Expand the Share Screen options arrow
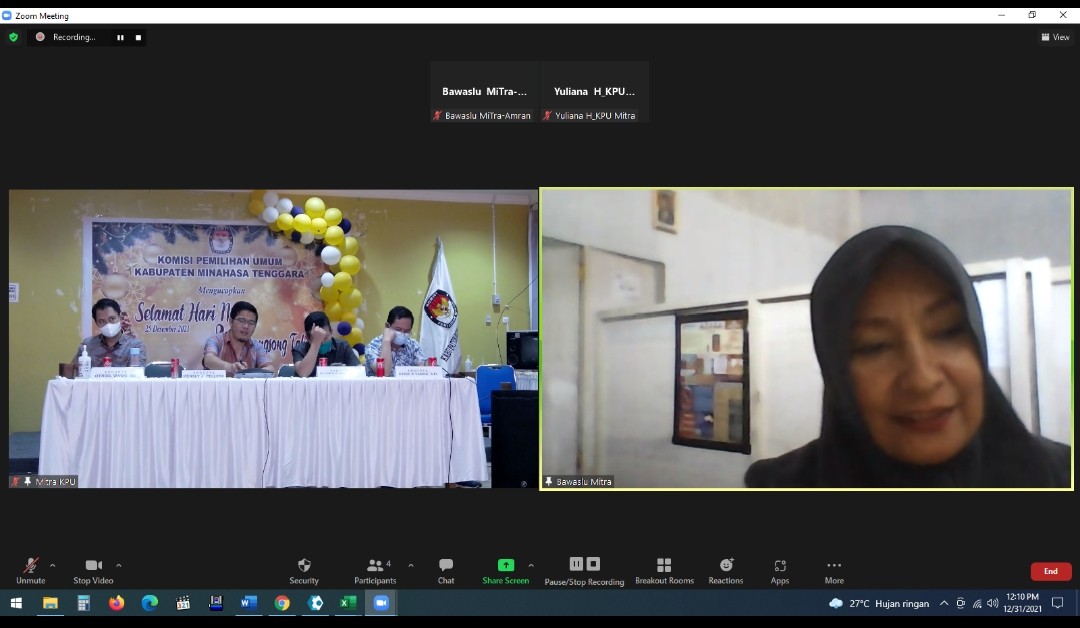 531,565
